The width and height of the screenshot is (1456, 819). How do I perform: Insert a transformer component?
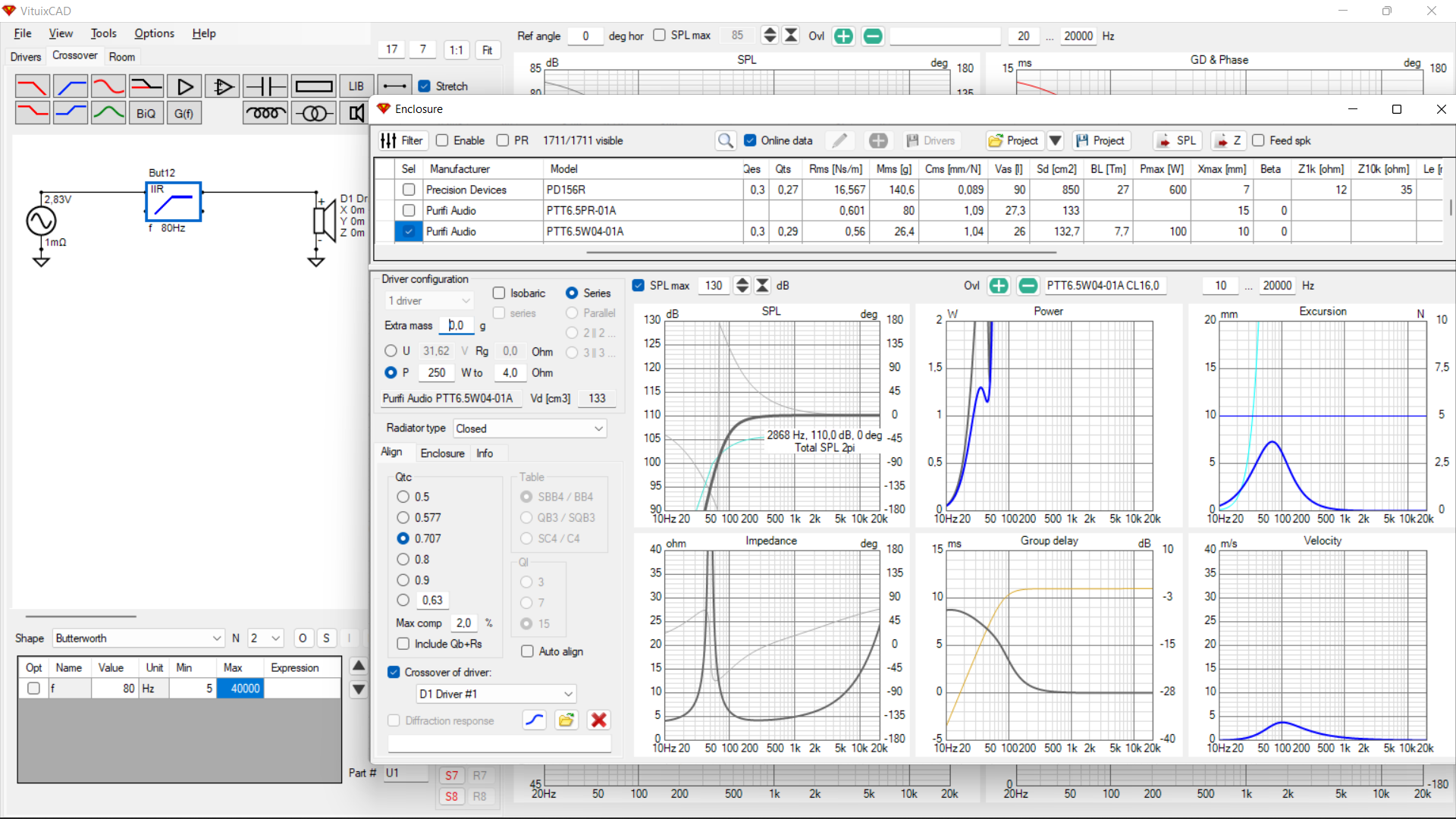(313, 113)
